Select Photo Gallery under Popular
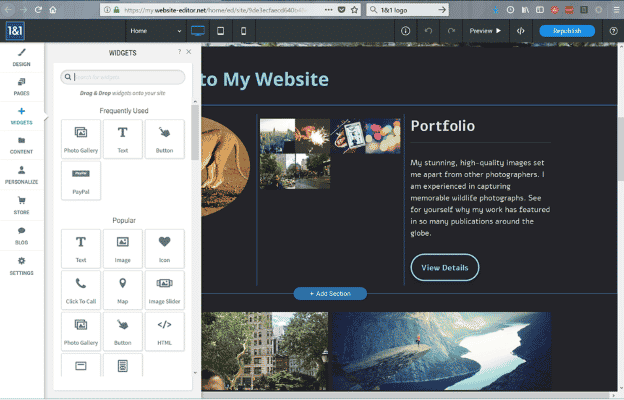Viewport: 624px width, 400px height. pyautogui.click(x=81, y=331)
